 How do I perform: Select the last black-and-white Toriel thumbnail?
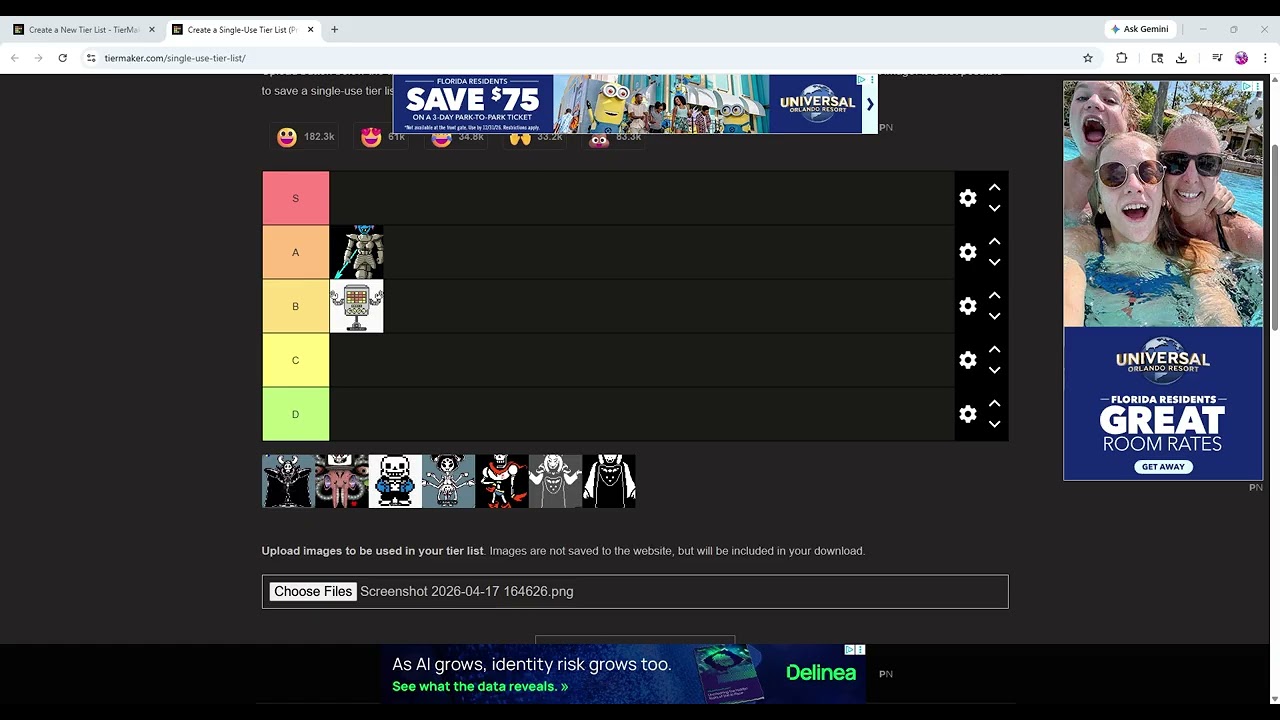coord(609,481)
